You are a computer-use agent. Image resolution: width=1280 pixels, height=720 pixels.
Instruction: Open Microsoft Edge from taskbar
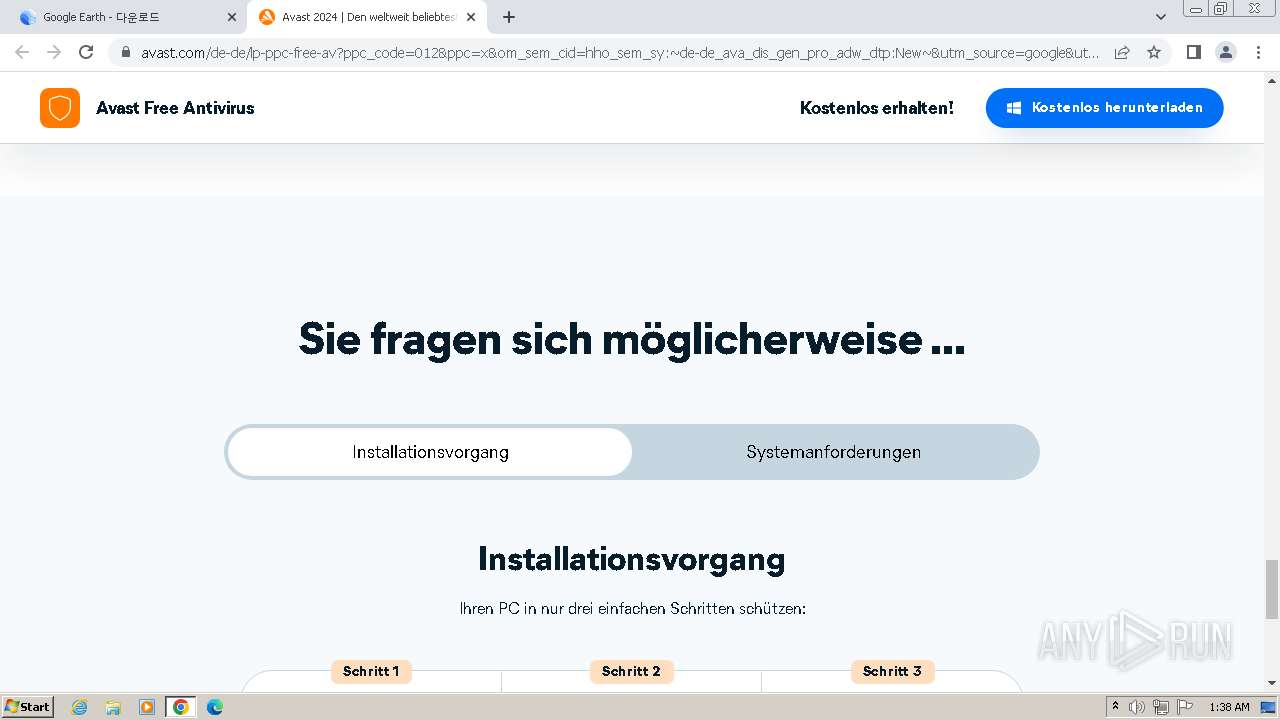pyautogui.click(x=215, y=707)
